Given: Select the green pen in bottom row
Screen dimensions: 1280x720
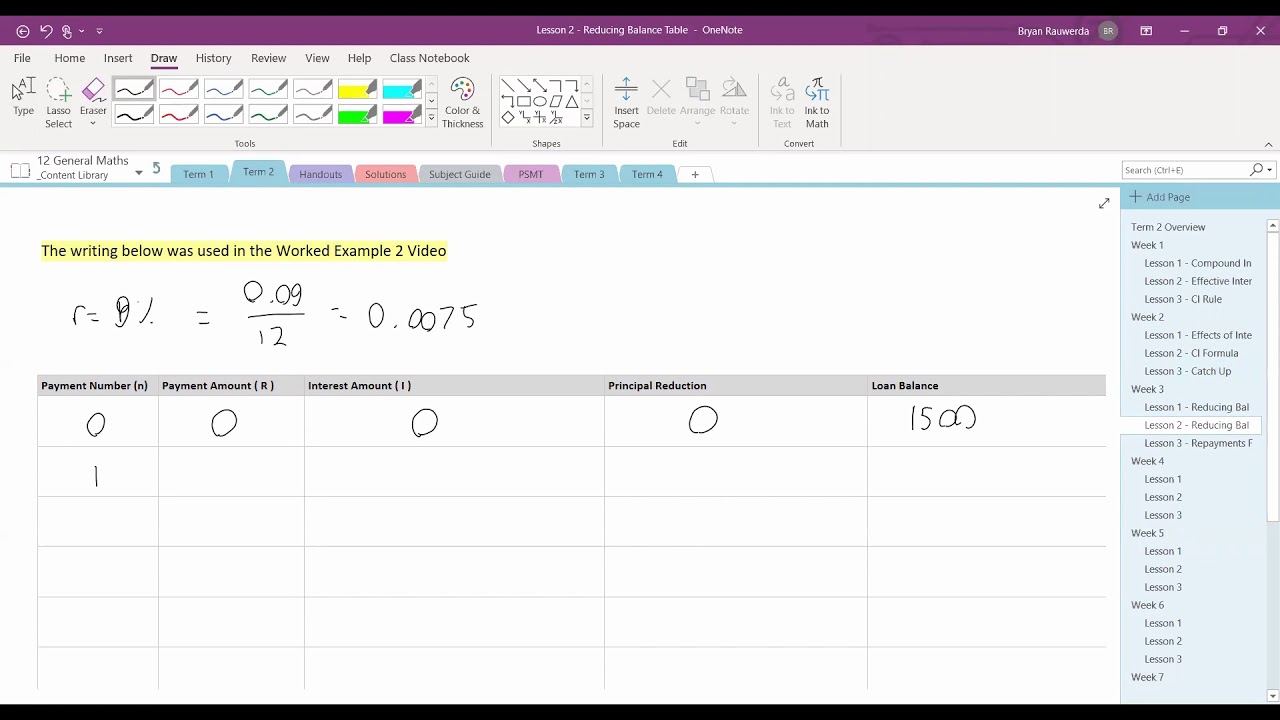Looking at the screenshot, I should [268, 115].
